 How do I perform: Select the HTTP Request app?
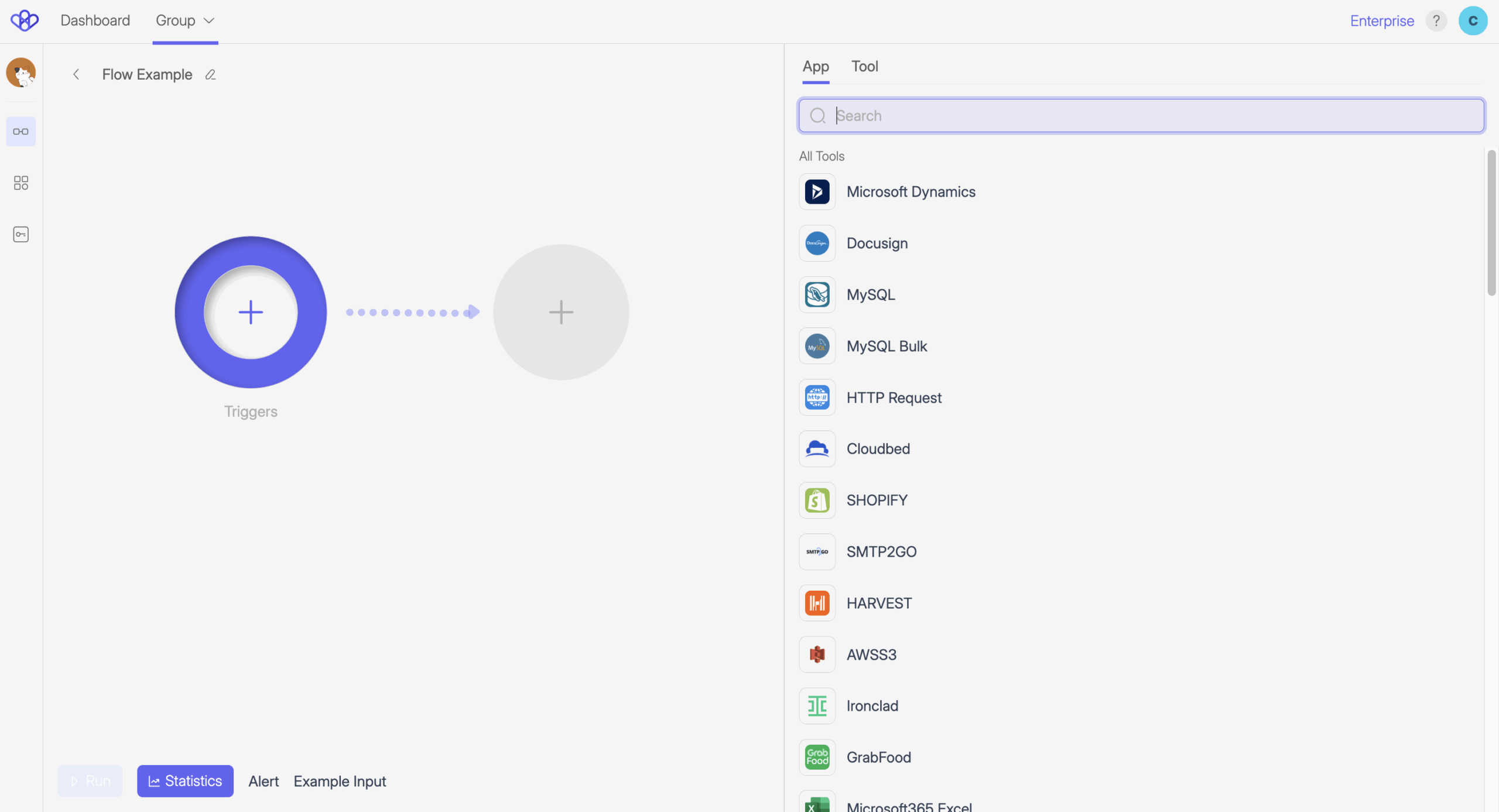(894, 398)
